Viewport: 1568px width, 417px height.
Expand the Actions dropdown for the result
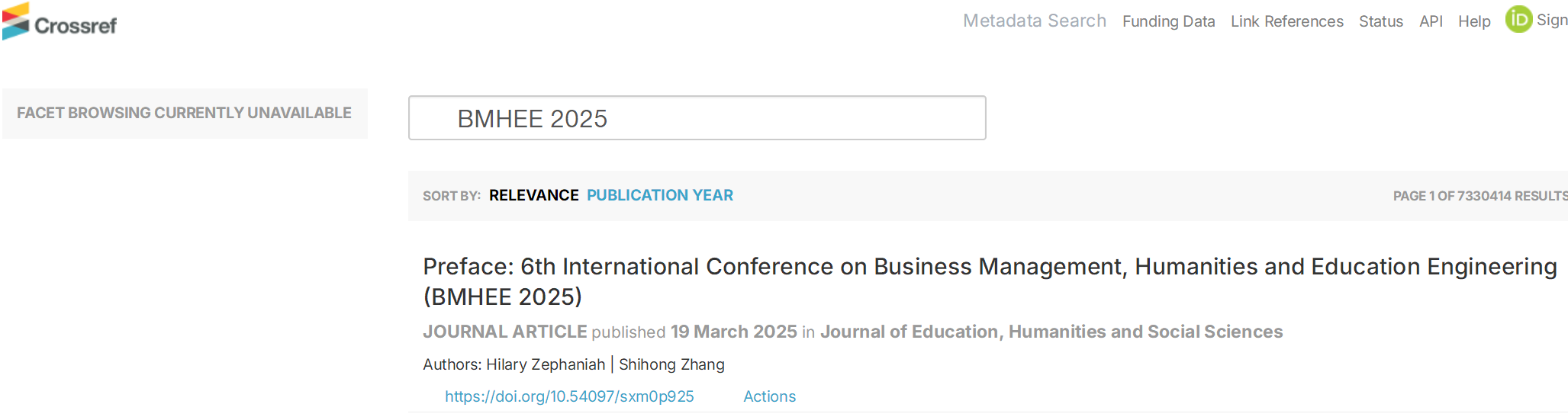pyautogui.click(x=769, y=397)
